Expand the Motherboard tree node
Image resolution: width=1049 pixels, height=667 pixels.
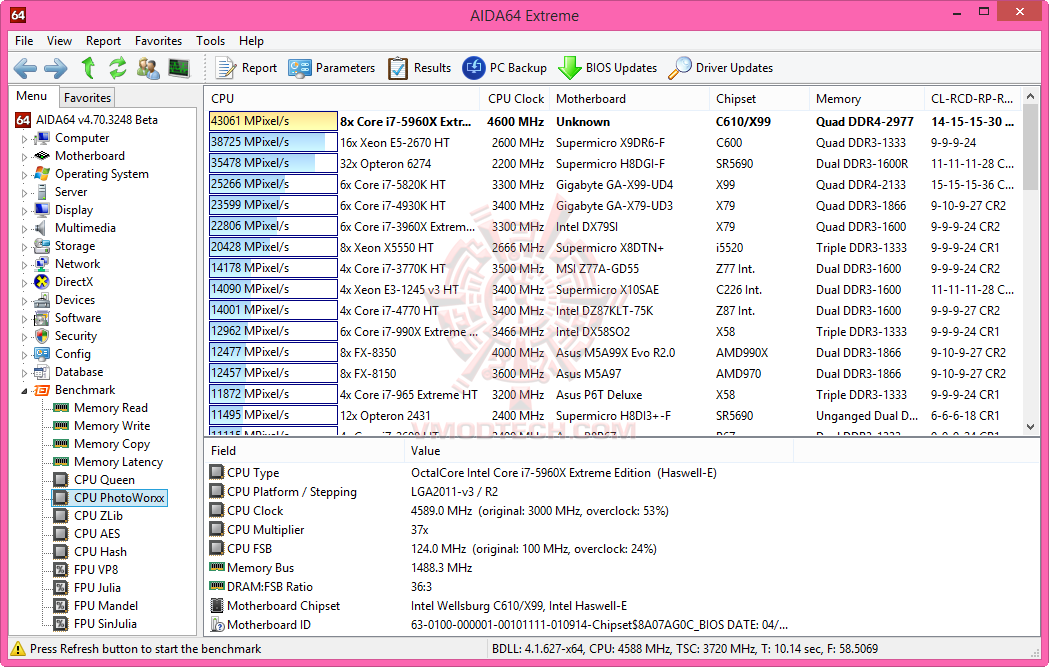[25, 157]
